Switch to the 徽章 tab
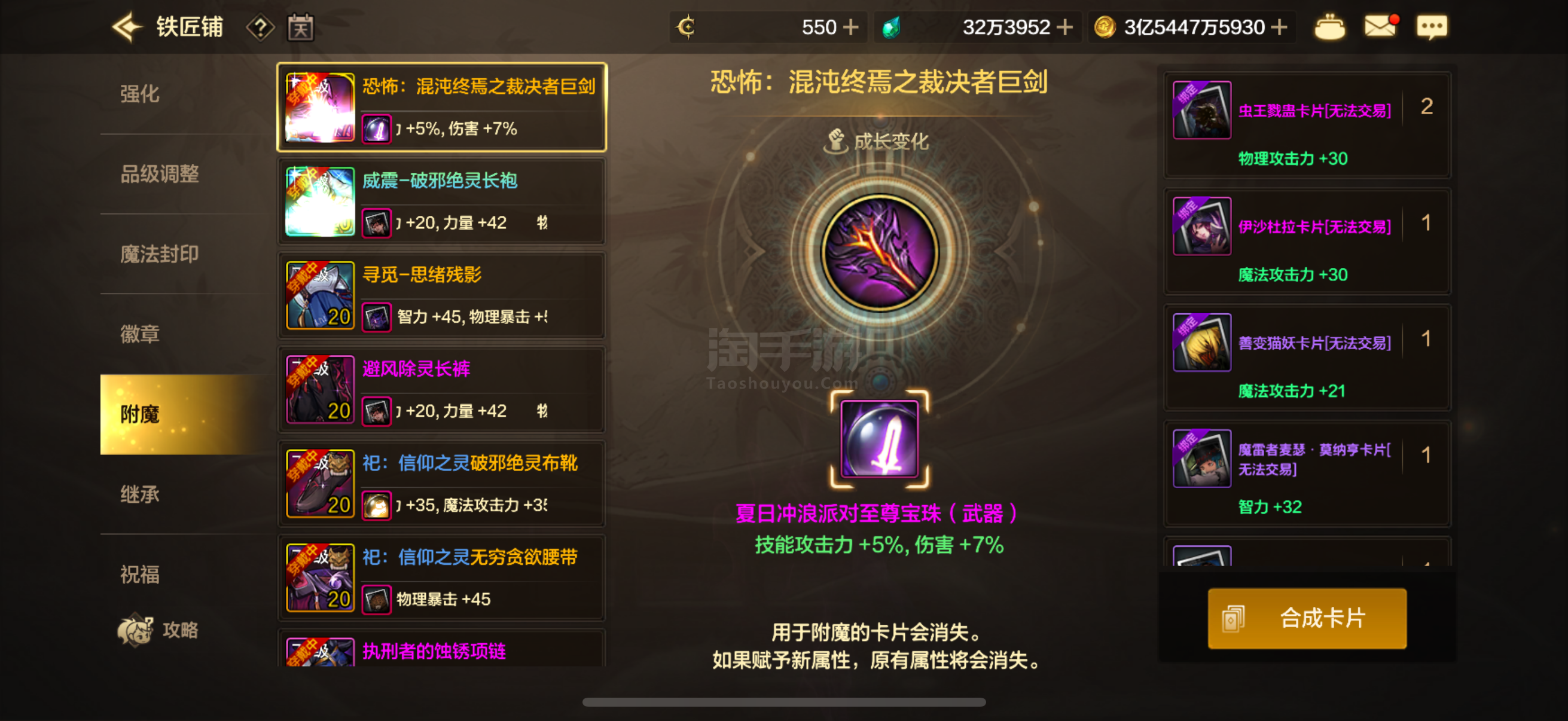This screenshot has height=721, width=1568. click(140, 334)
